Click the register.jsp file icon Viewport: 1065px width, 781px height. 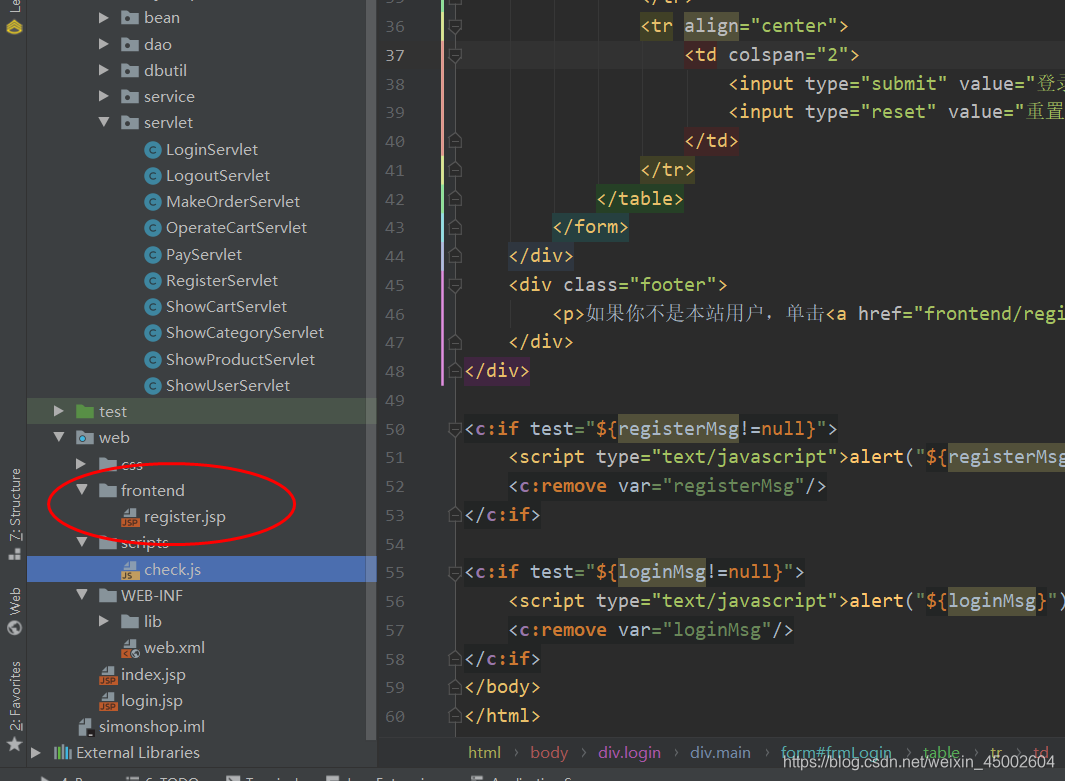[130, 517]
